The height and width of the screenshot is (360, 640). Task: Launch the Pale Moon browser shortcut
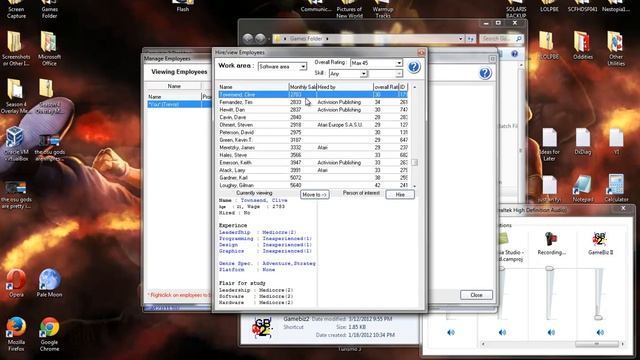click(x=49, y=282)
